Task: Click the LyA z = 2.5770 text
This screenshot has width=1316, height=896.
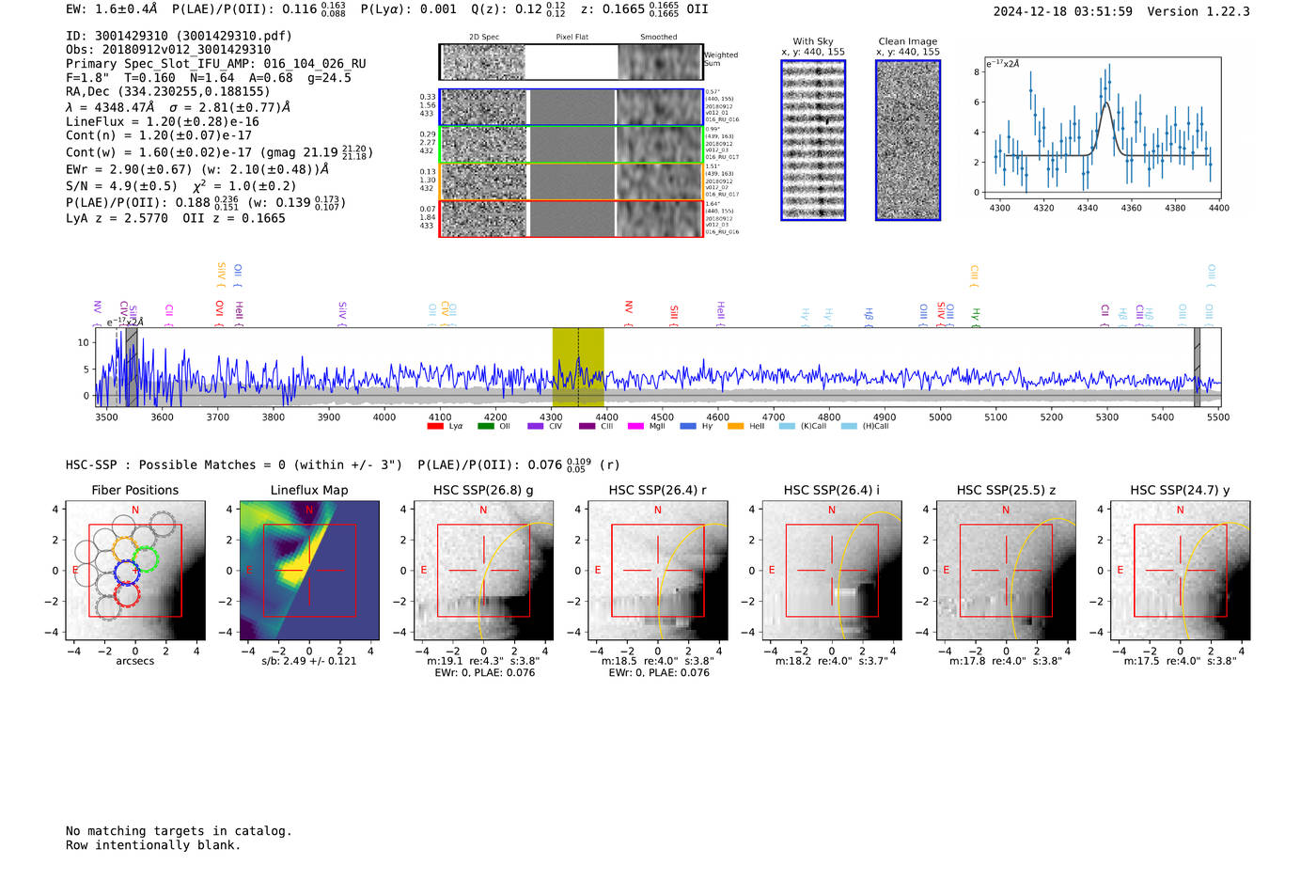Action: click(117, 218)
